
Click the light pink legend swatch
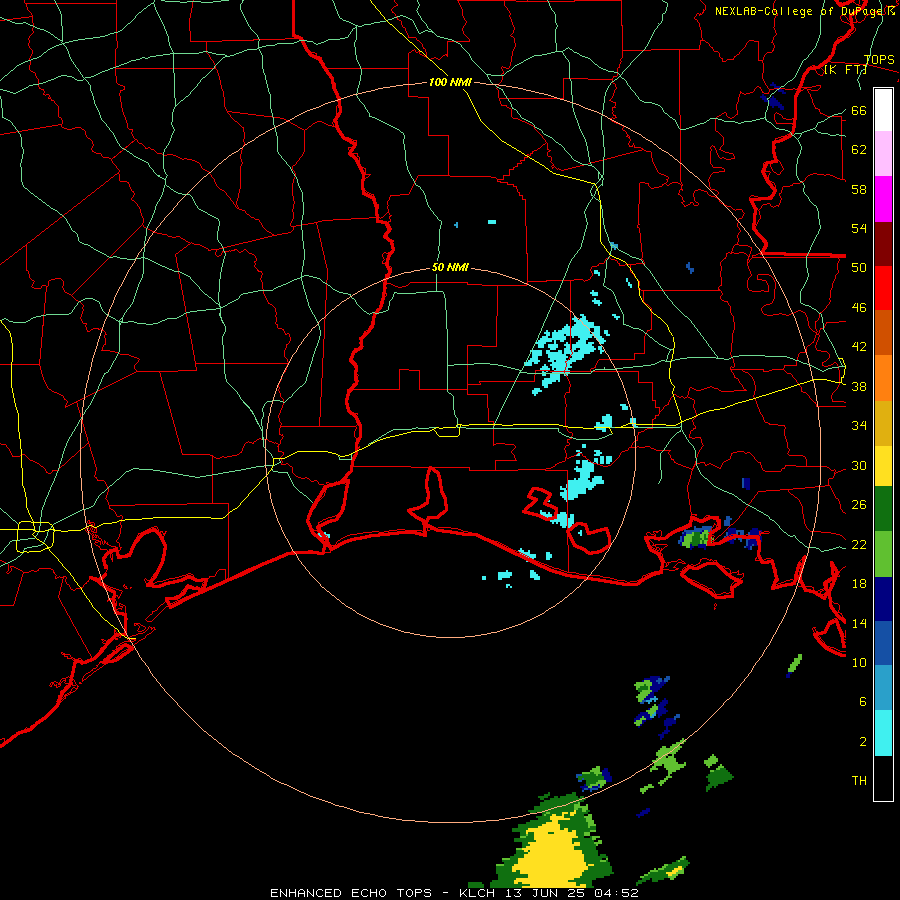coord(883,153)
